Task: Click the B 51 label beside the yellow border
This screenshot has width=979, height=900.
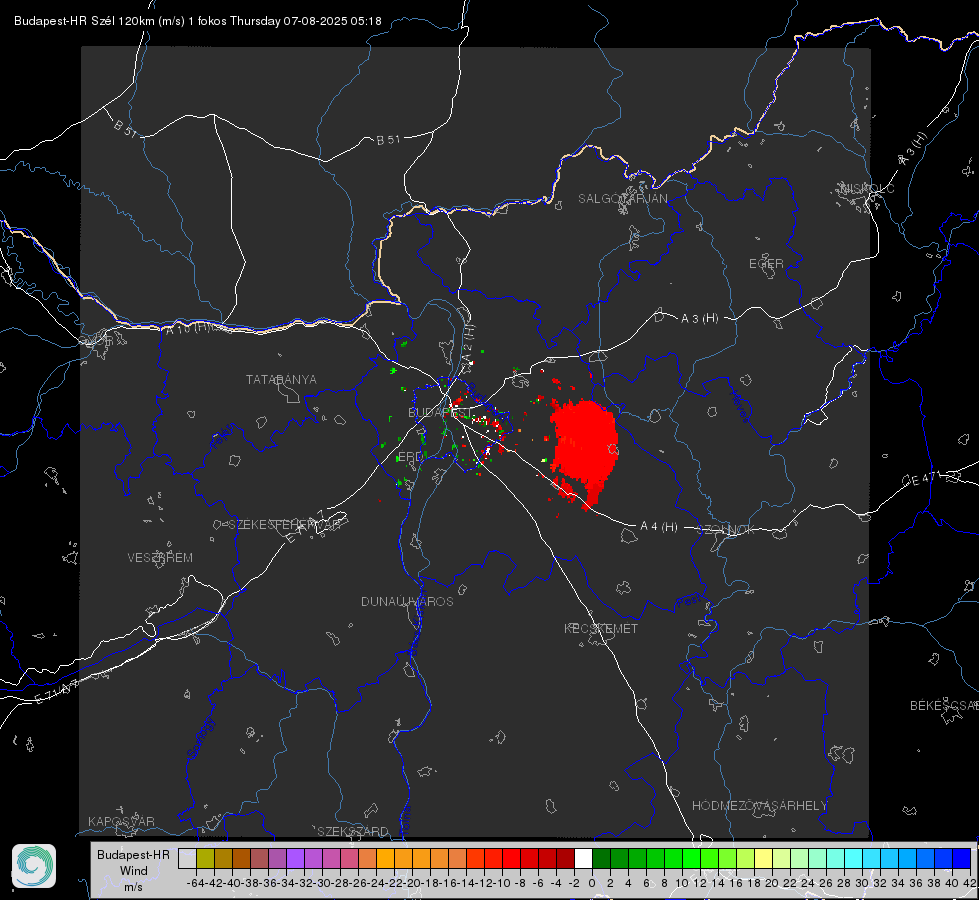Action: pyautogui.click(x=388, y=140)
